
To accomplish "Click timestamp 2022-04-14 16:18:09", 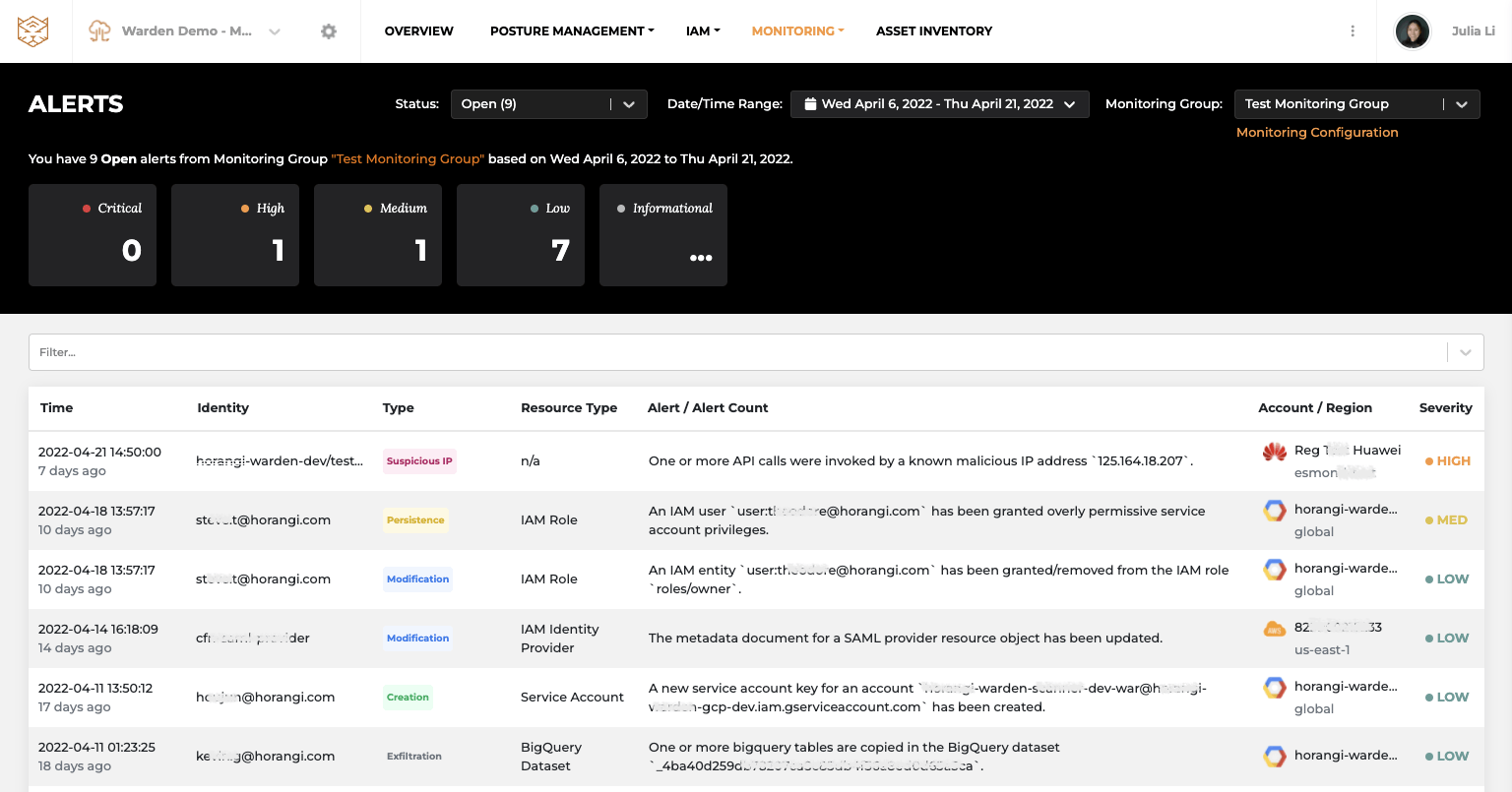I will click(98, 629).
